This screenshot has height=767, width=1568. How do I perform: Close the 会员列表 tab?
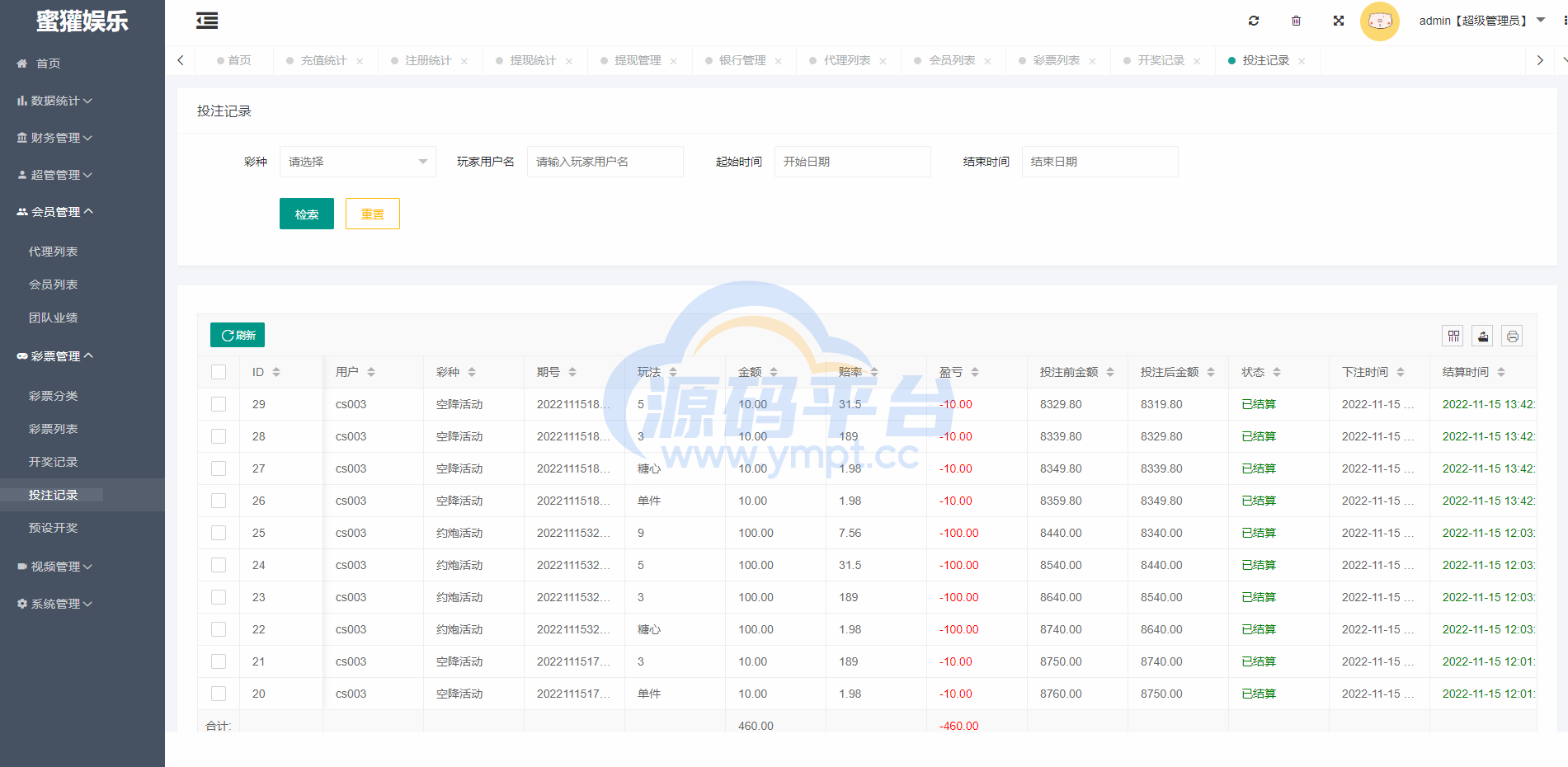(987, 61)
